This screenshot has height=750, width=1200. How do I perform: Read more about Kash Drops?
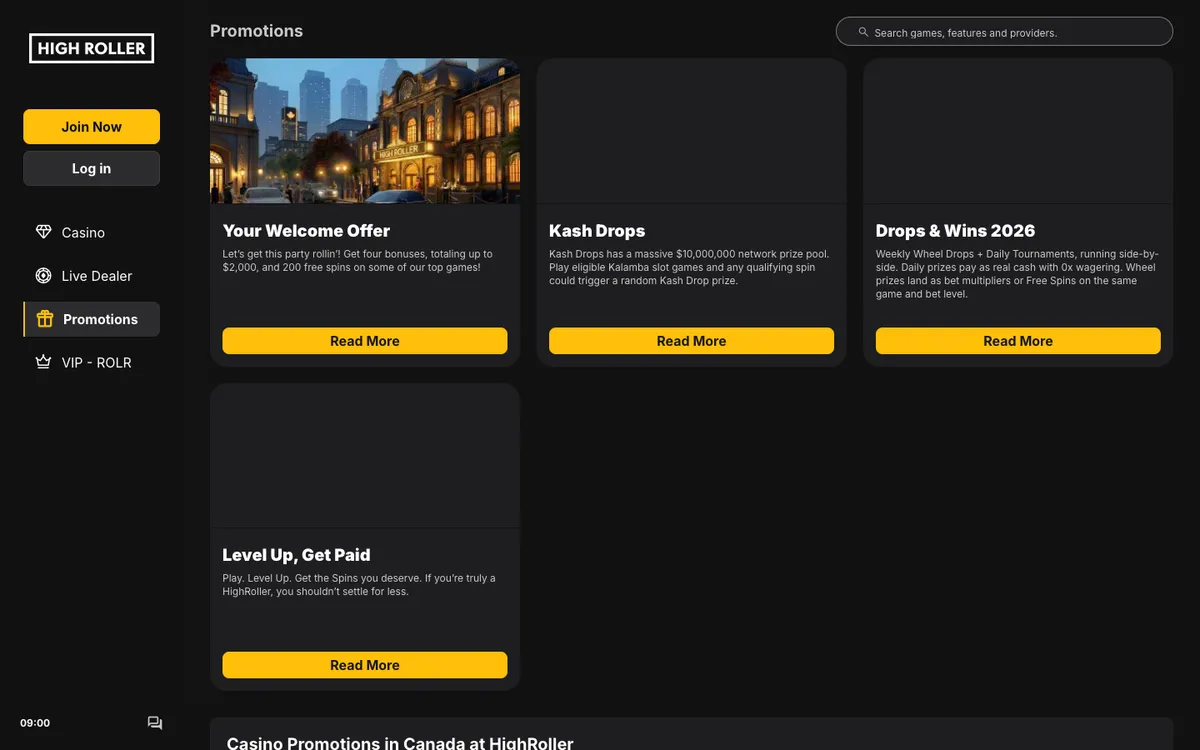(691, 341)
